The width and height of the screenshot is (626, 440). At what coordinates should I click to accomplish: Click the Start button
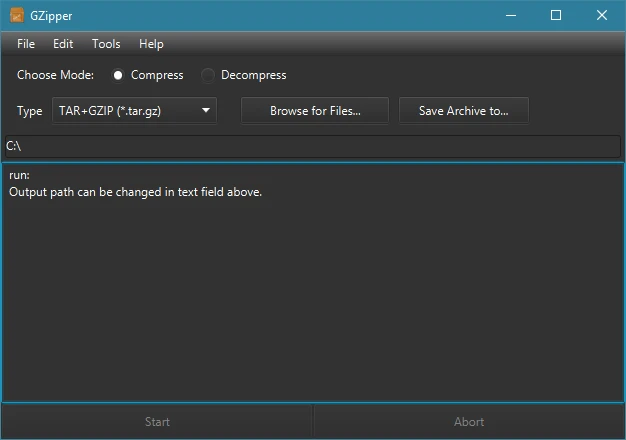point(157,422)
